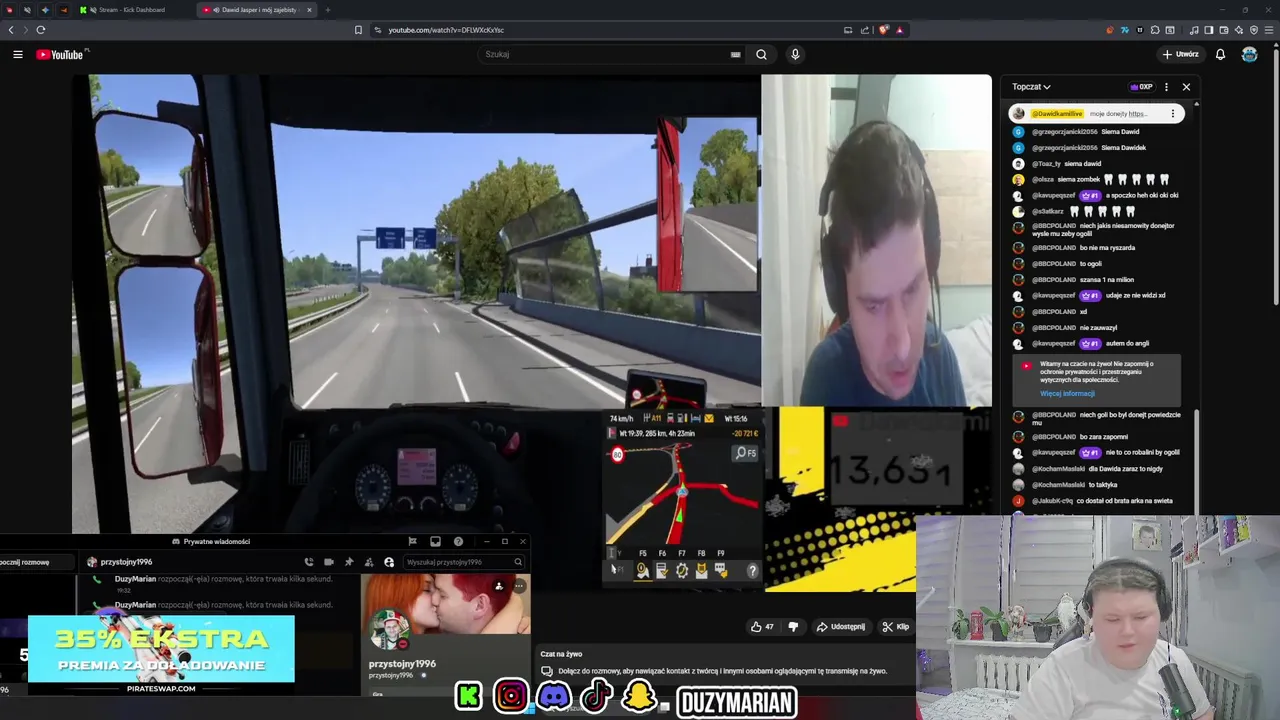Click the Utwórz create button
Image resolution: width=1280 pixels, height=720 pixels.
(1180, 54)
